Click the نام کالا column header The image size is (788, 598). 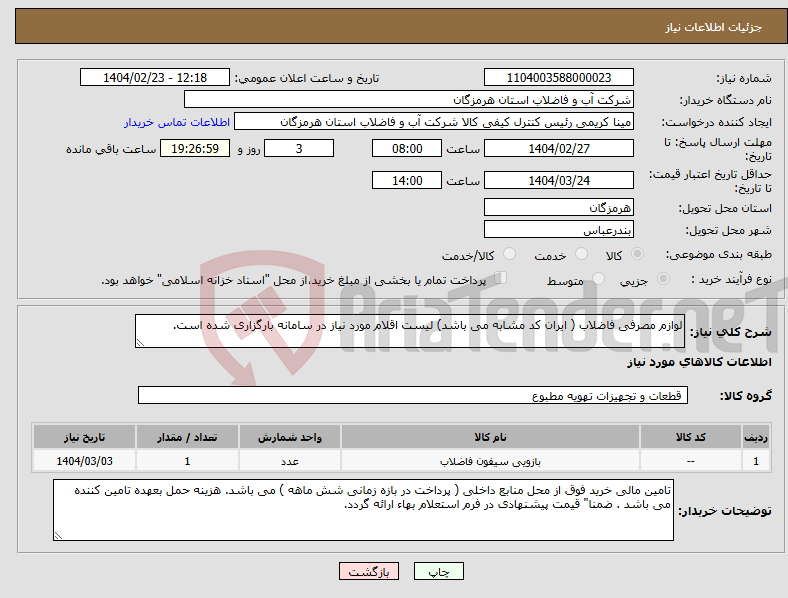click(490, 437)
